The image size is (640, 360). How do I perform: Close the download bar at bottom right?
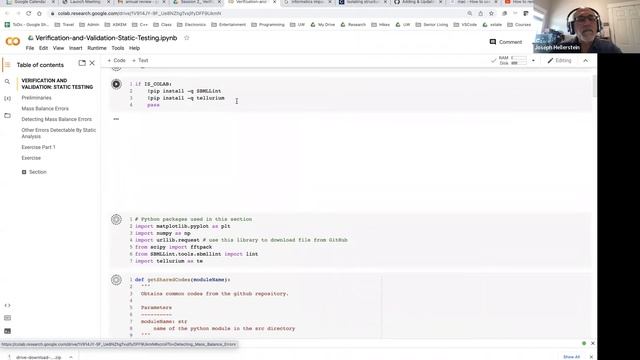click(x=591, y=357)
